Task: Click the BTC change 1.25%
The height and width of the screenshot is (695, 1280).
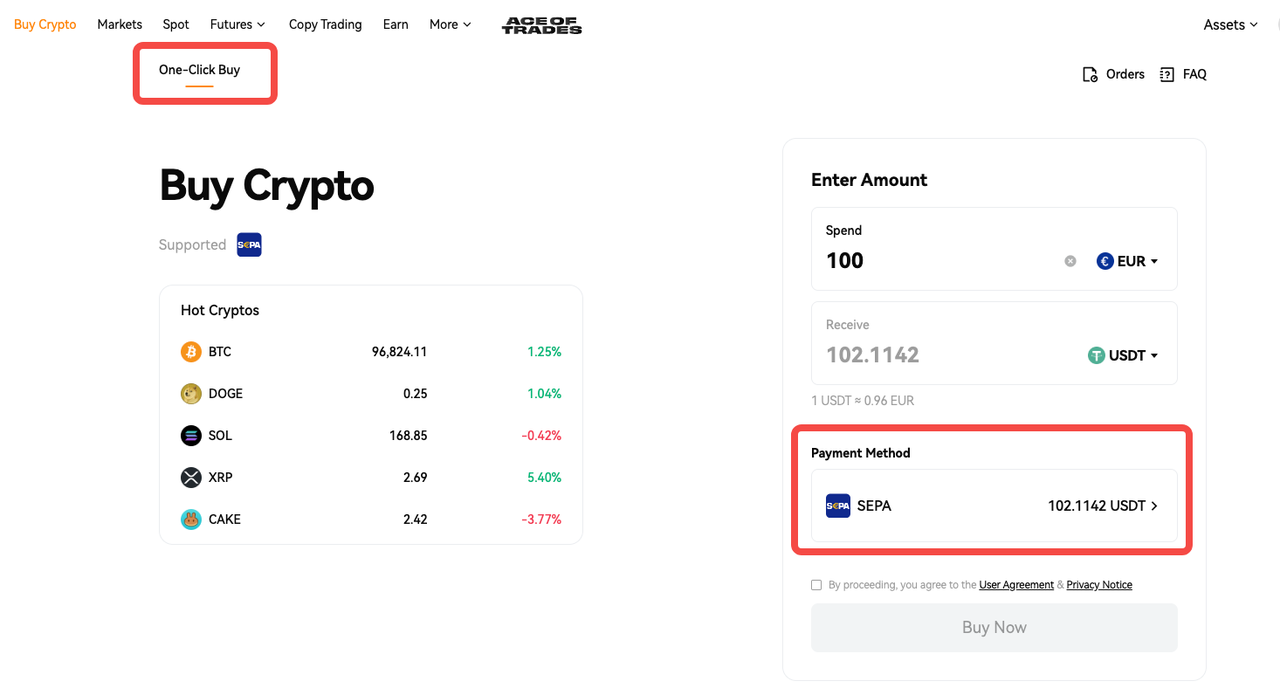Action: [x=544, y=352]
